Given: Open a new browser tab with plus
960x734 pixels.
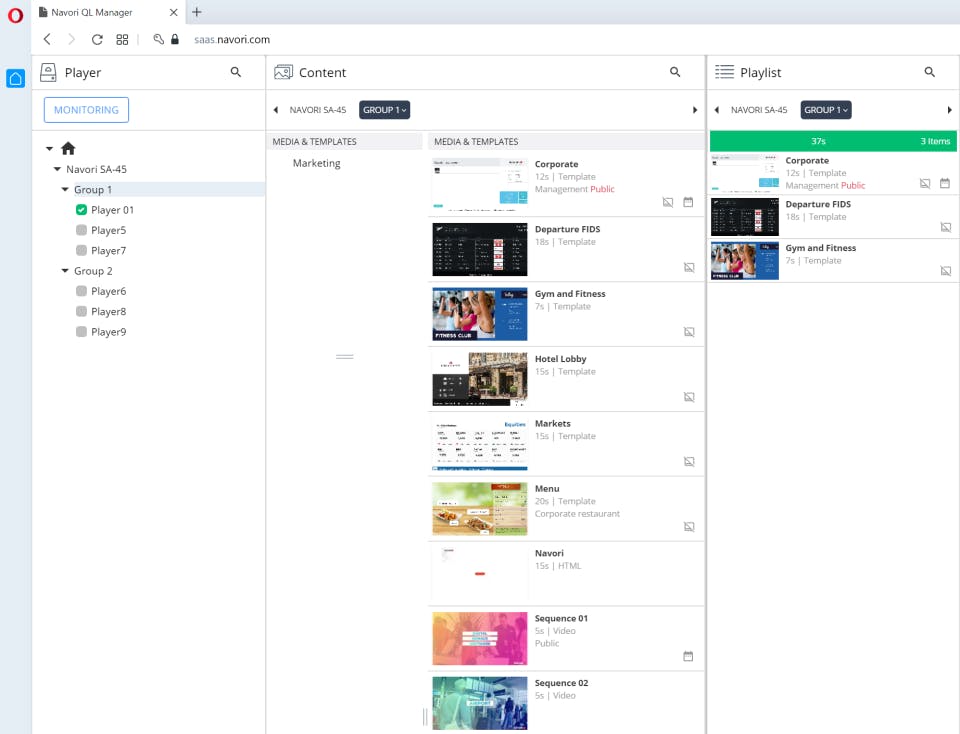Looking at the screenshot, I should tap(197, 12).
